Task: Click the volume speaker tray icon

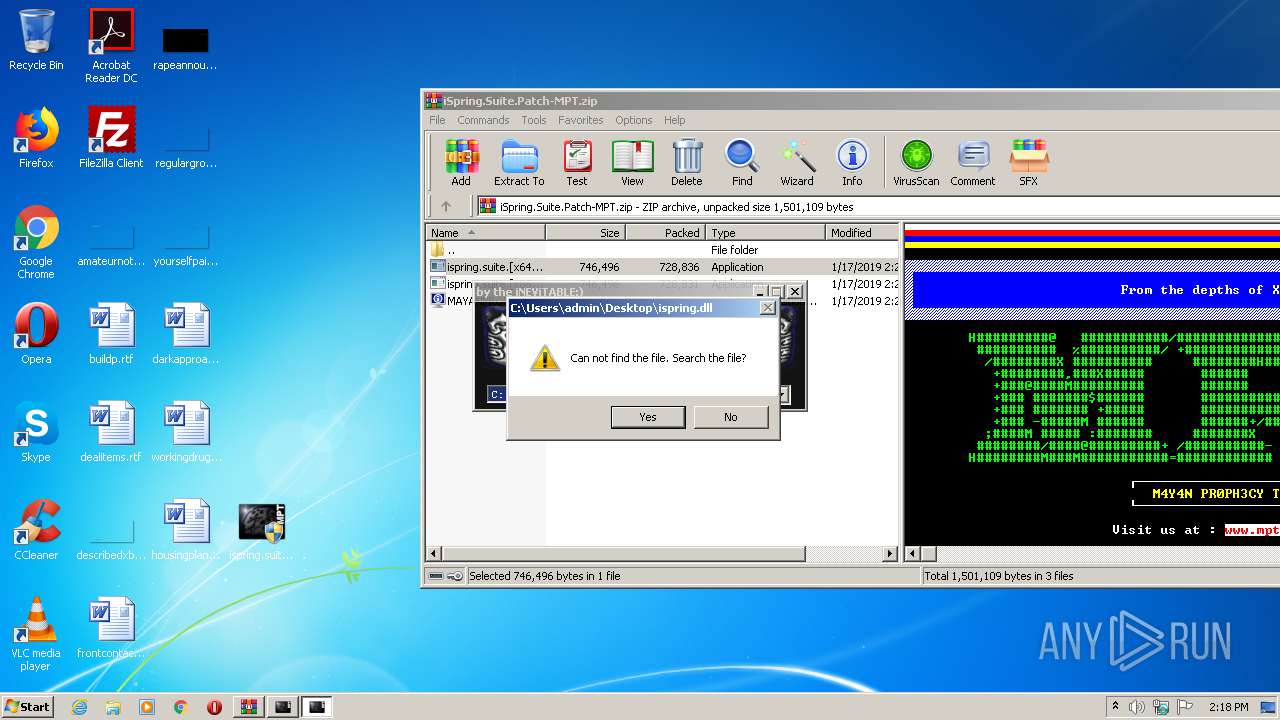Action: [1137, 707]
